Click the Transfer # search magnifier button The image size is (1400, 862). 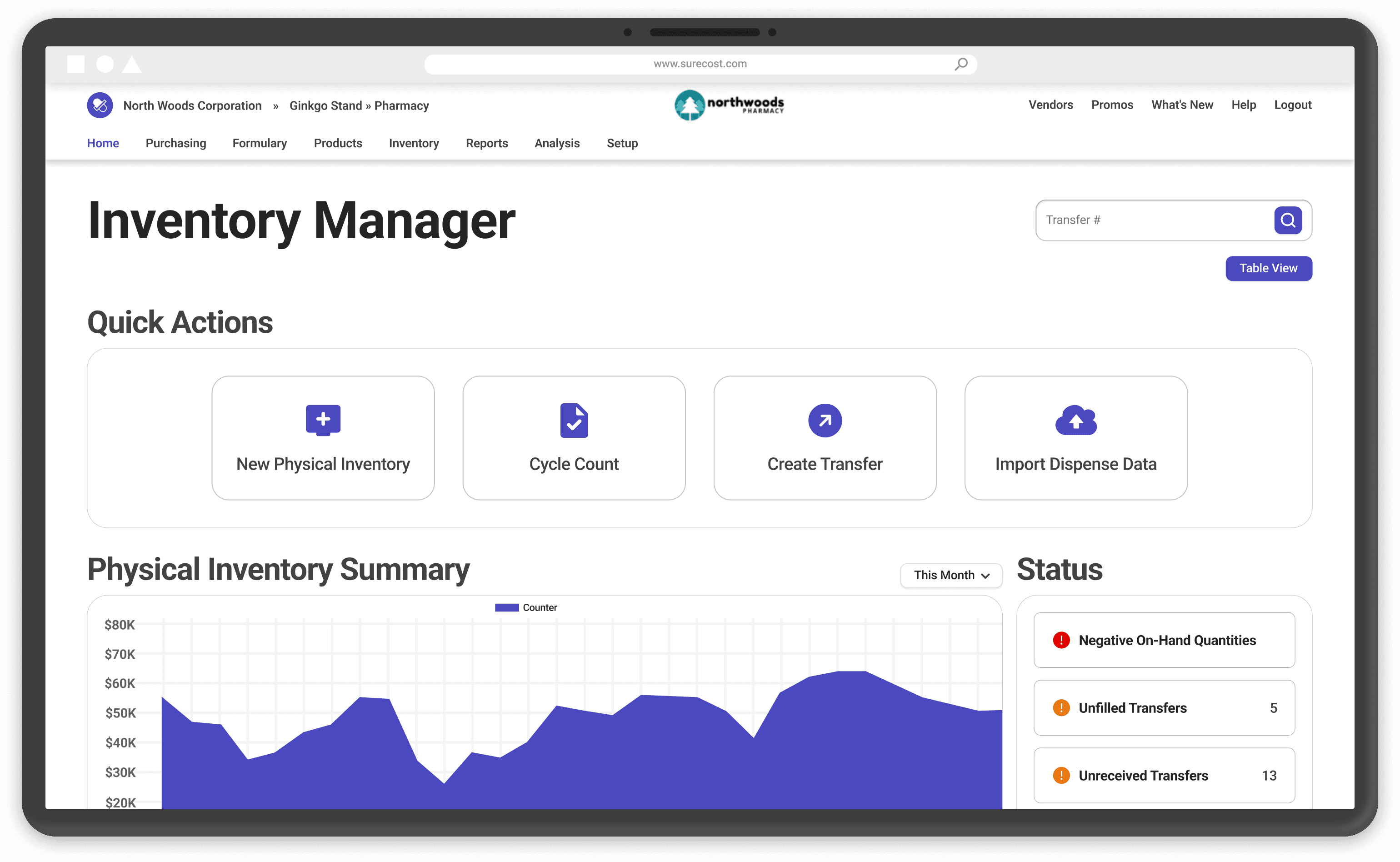[x=1287, y=220]
